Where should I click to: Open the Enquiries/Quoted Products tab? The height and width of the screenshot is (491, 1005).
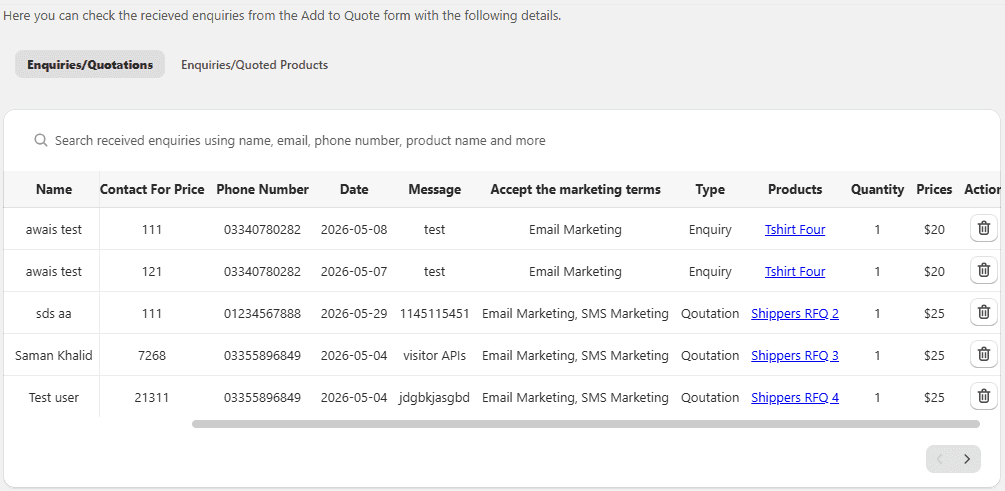[x=254, y=65]
